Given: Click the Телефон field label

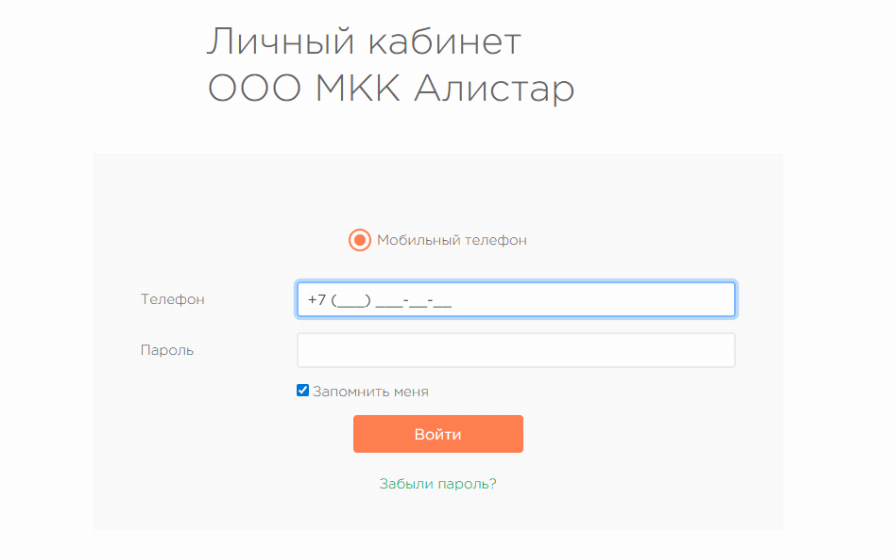Looking at the screenshot, I should pyautogui.click(x=173, y=299).
